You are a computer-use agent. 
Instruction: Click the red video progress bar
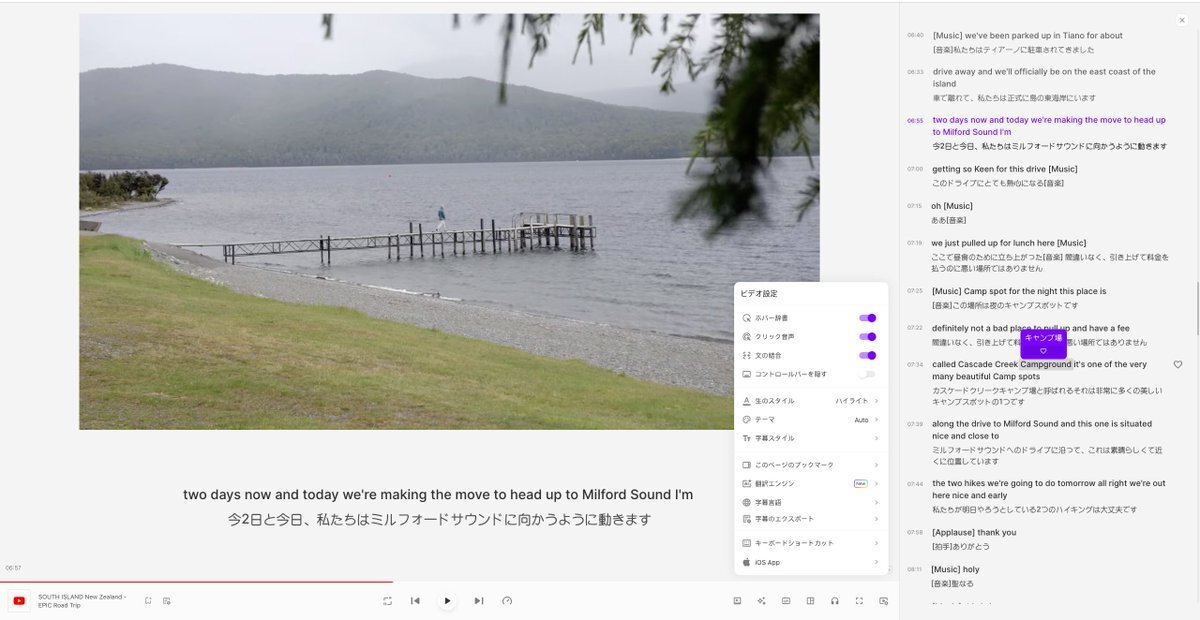196,581
